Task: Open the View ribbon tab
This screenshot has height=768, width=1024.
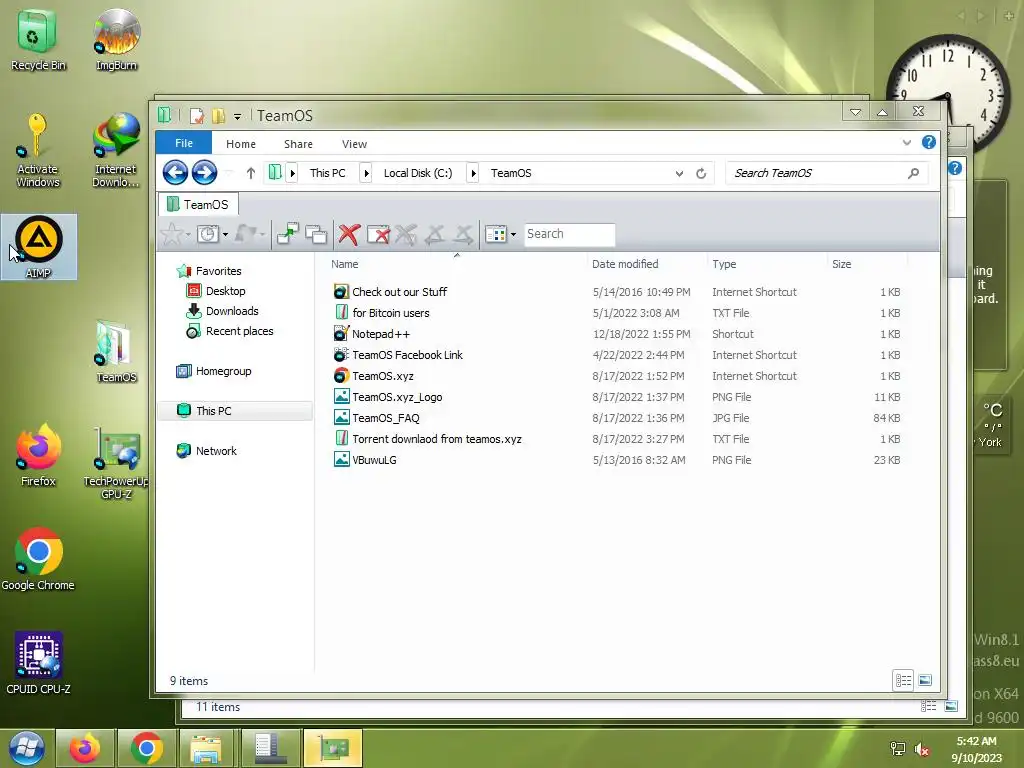Action: 354,144
